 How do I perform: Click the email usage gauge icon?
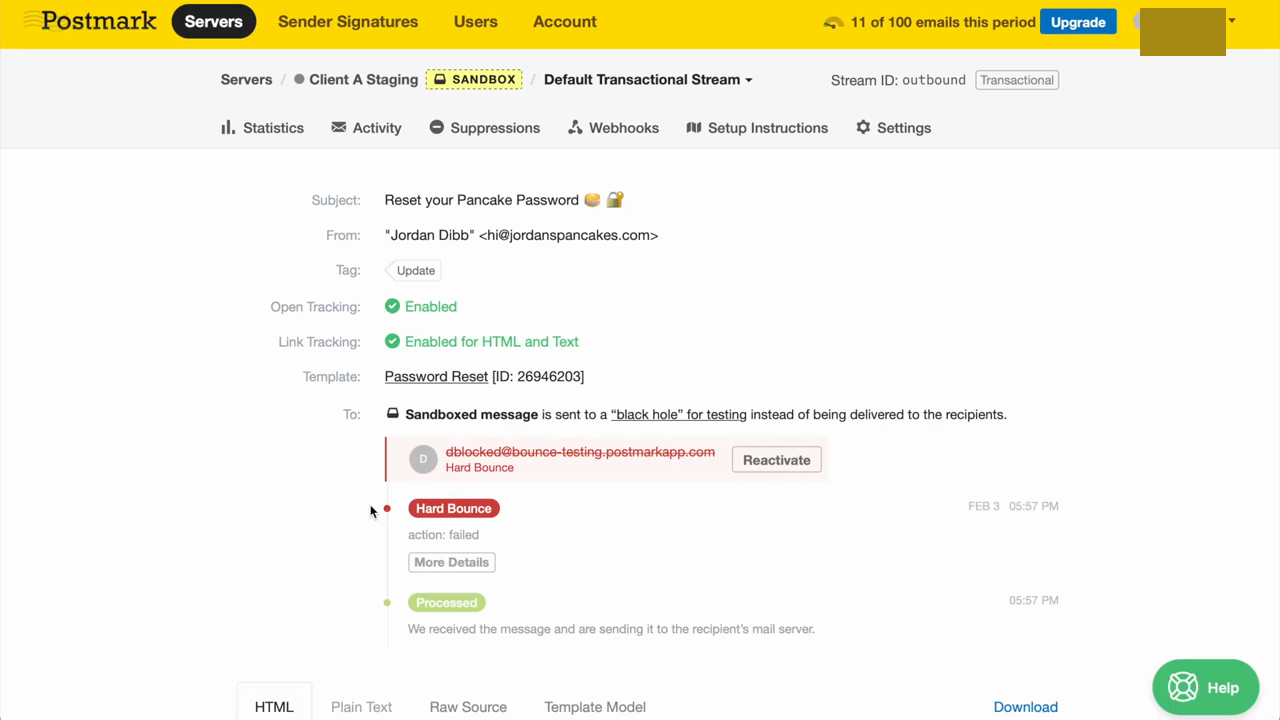833,22
